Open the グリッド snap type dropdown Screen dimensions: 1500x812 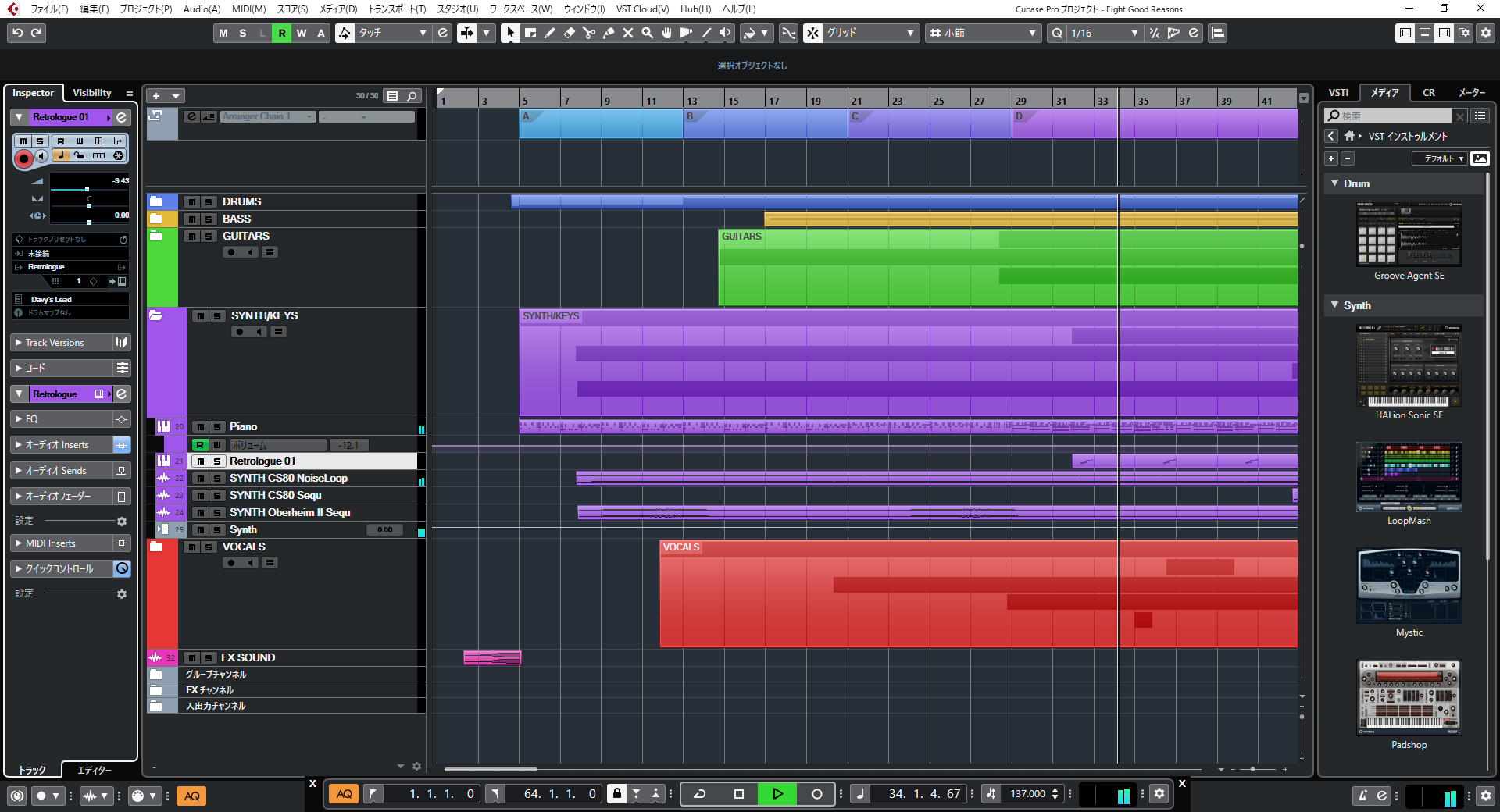871,33
